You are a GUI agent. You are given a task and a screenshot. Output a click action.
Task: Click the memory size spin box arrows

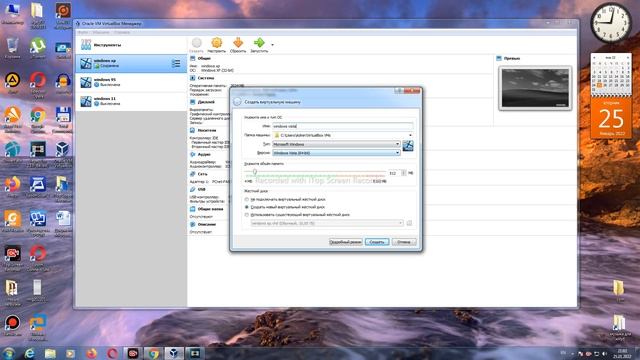point(404,173)
